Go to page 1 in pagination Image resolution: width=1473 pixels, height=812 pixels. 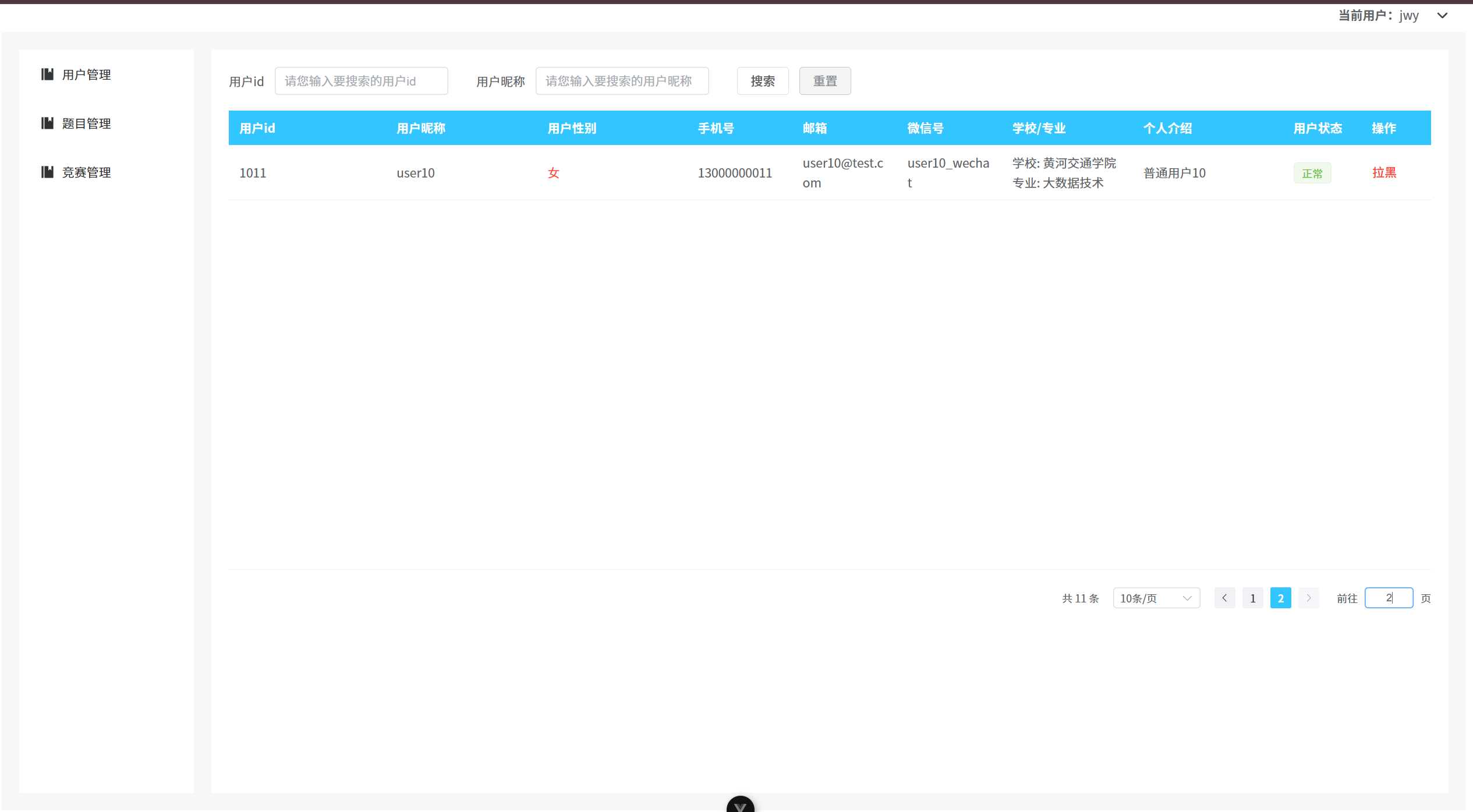(x=1252, y=598)
